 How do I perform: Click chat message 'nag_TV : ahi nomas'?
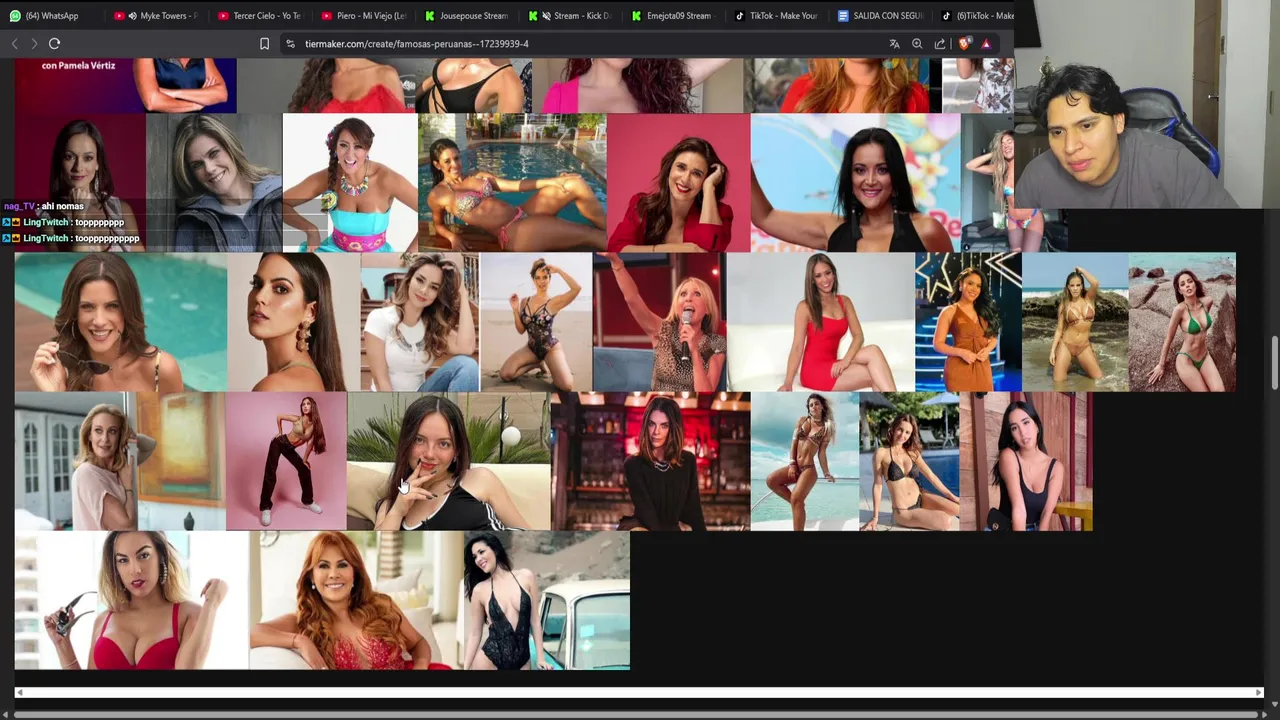(x=44, y=206)
